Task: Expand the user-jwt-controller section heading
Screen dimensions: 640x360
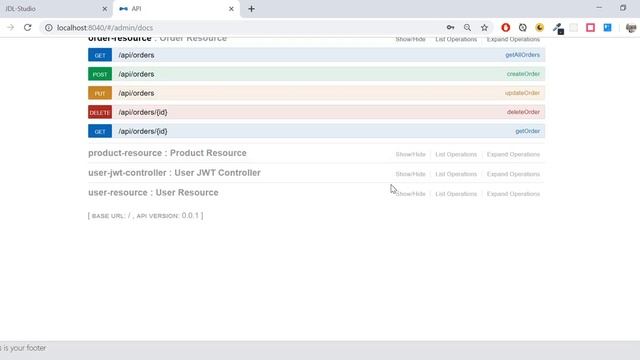Action: coord(174,173)
